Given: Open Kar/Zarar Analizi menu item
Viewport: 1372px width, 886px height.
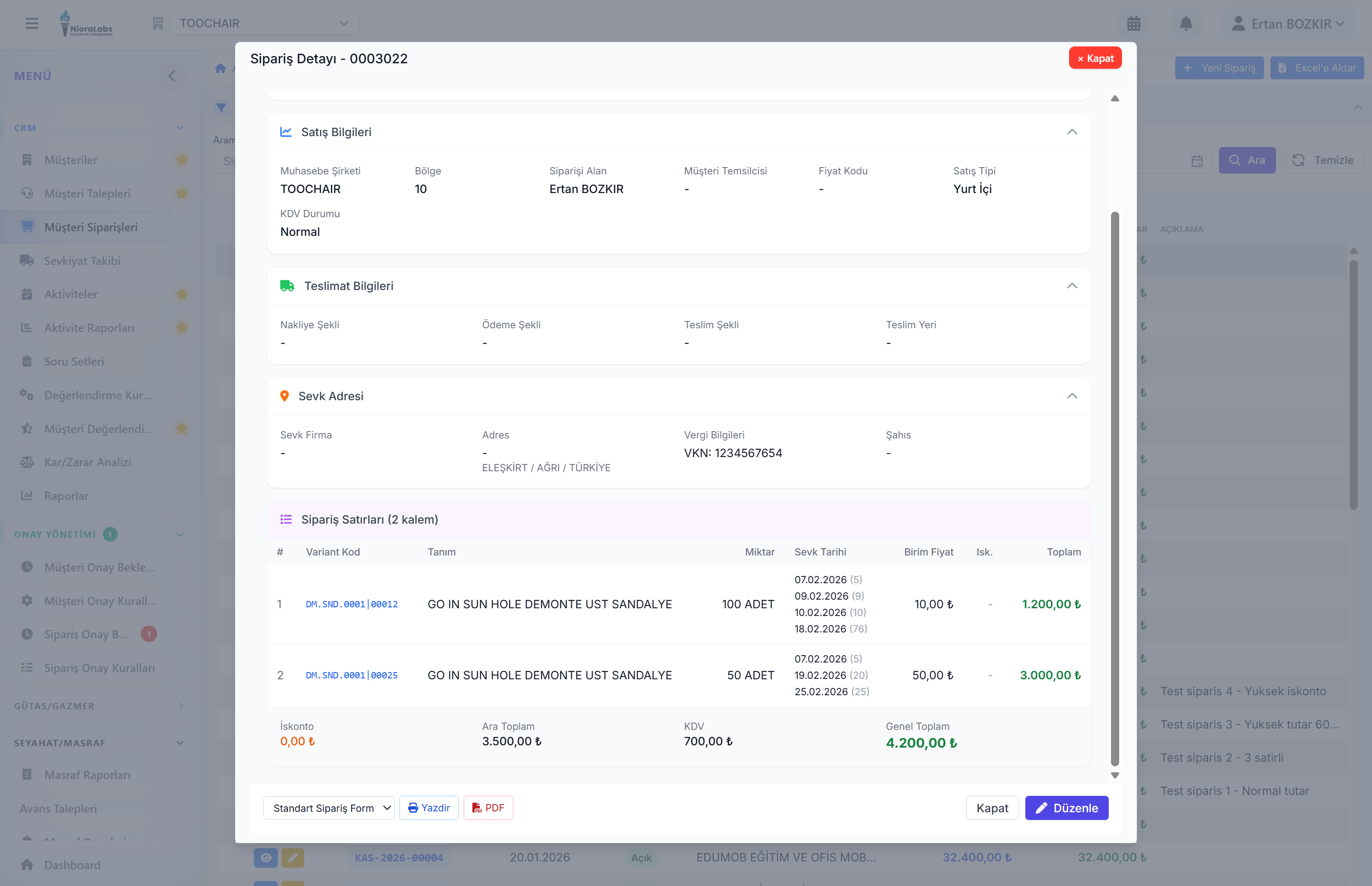Looking at the screenshot, I should tap(87, 462).
